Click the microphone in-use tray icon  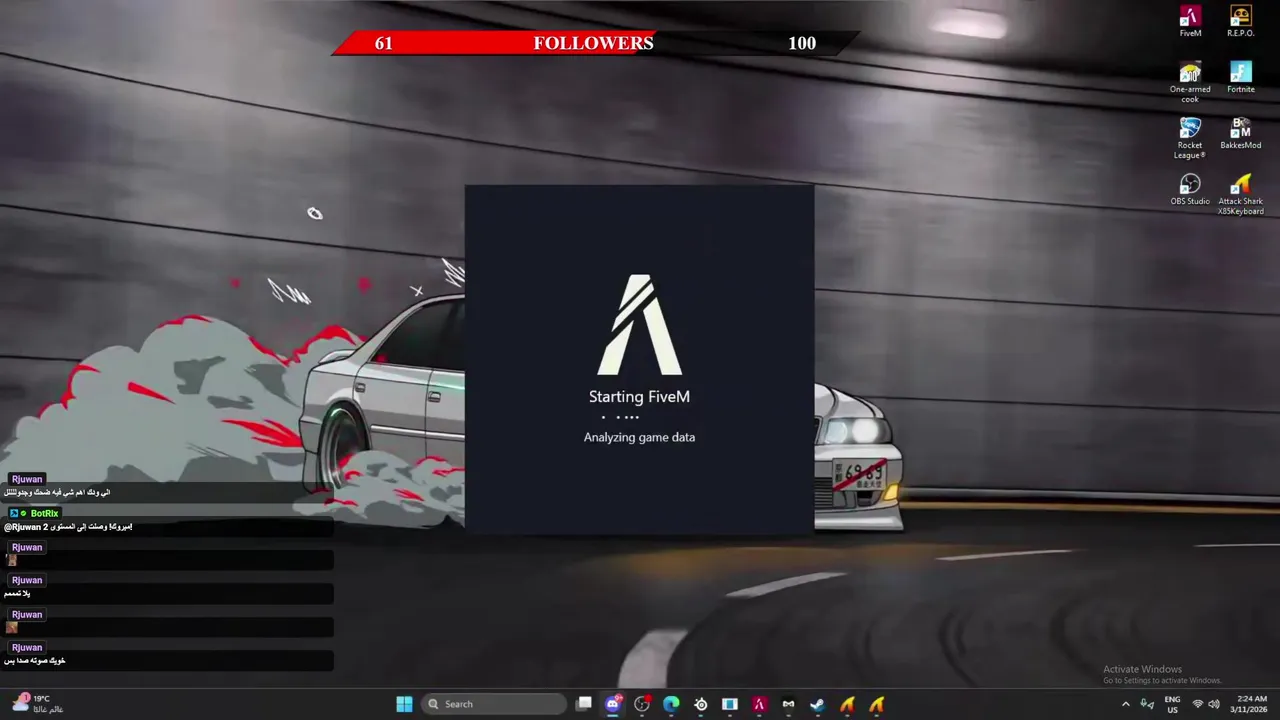point(1147,704)
